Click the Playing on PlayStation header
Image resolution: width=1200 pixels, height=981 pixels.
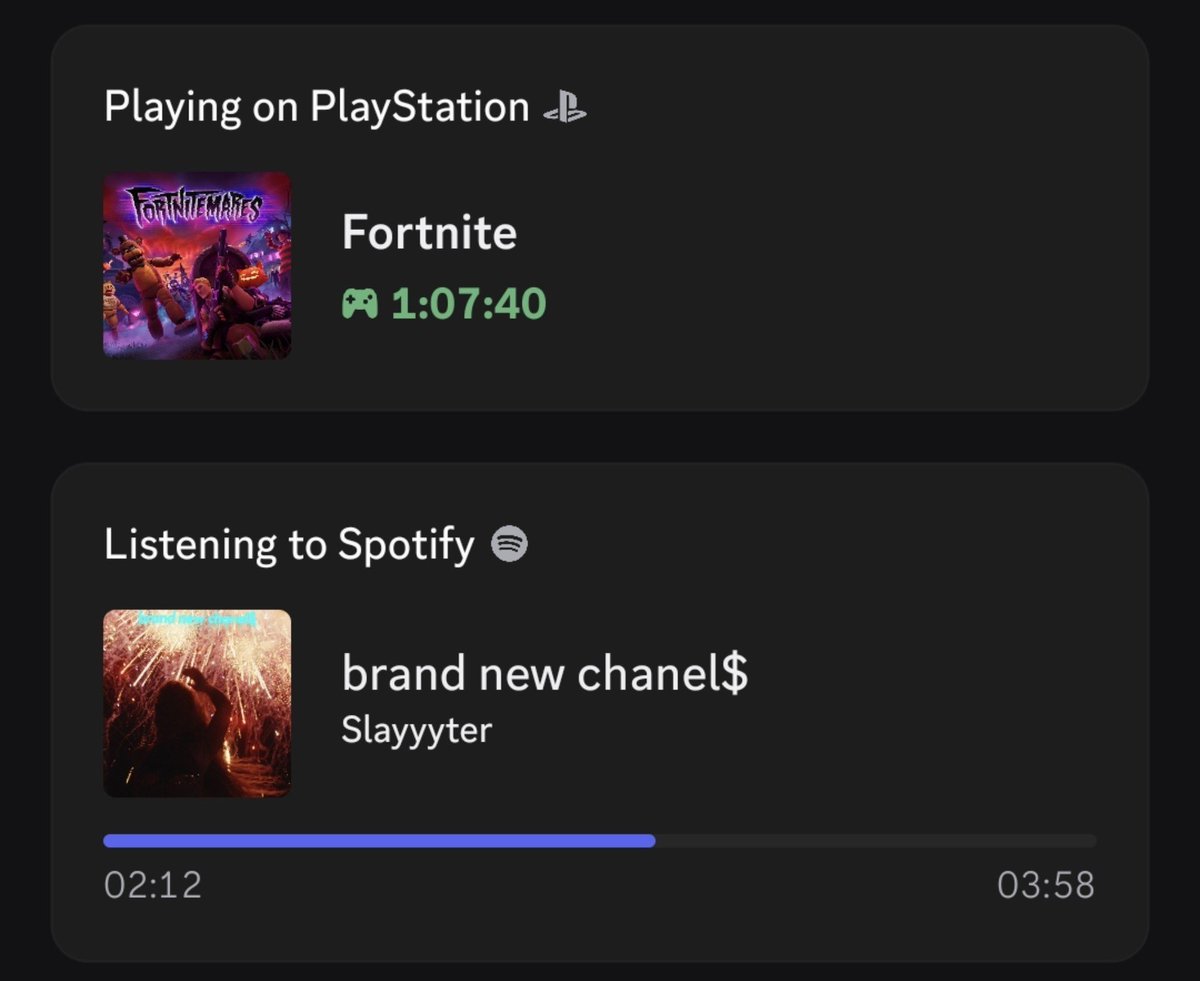[x=316, y=107]
